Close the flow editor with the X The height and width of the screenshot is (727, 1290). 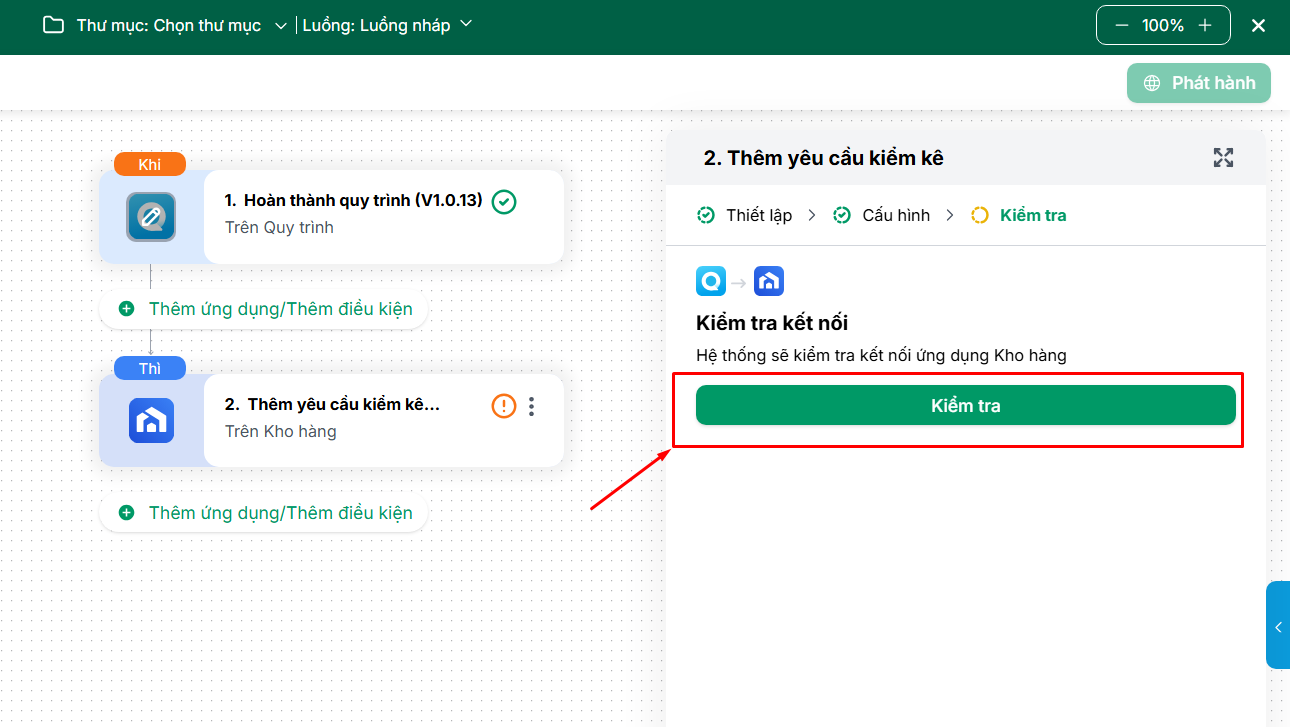click(x=1259, y=25)
